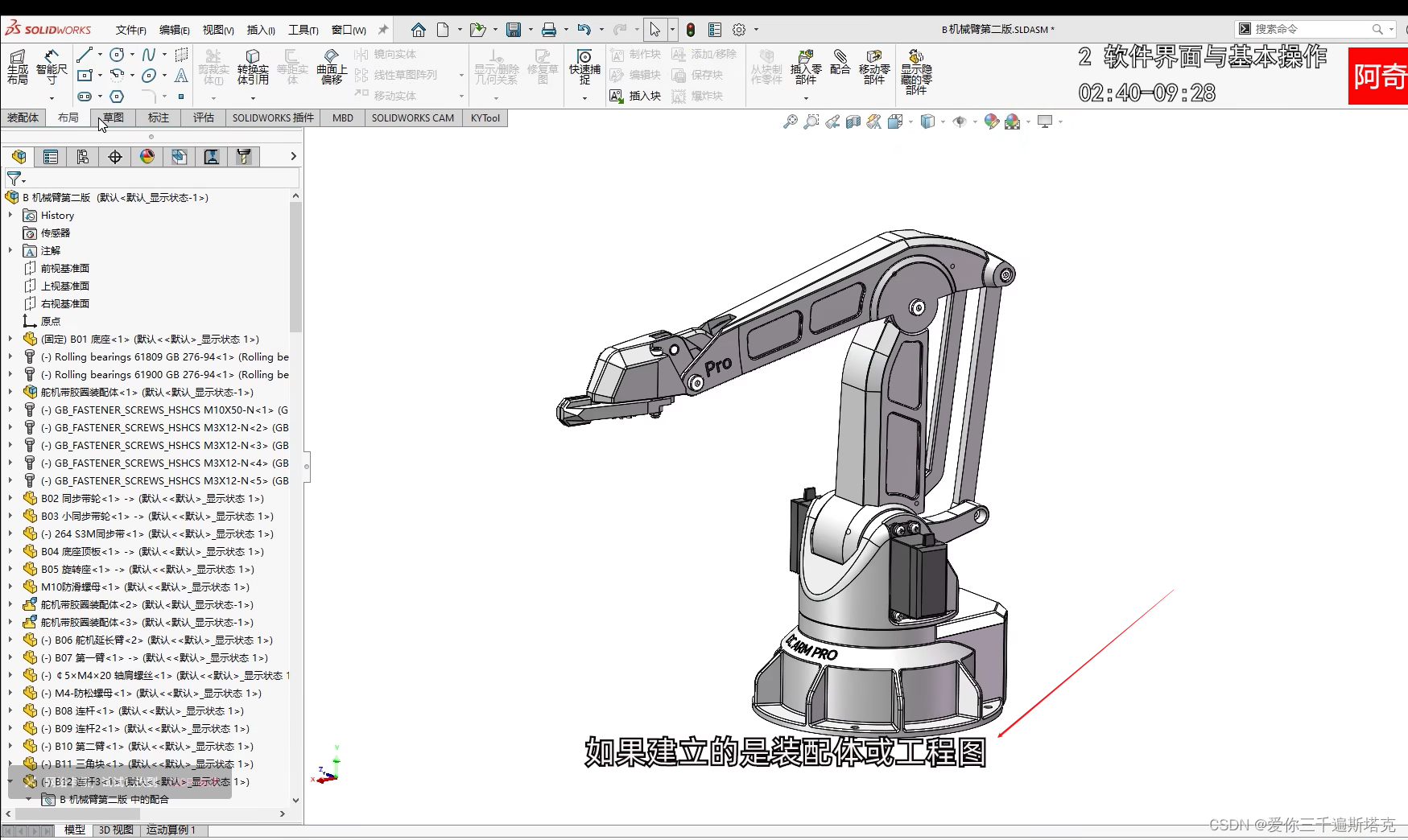Select M10防滑螺母<1> component
1408x840 pixels.
136,587
